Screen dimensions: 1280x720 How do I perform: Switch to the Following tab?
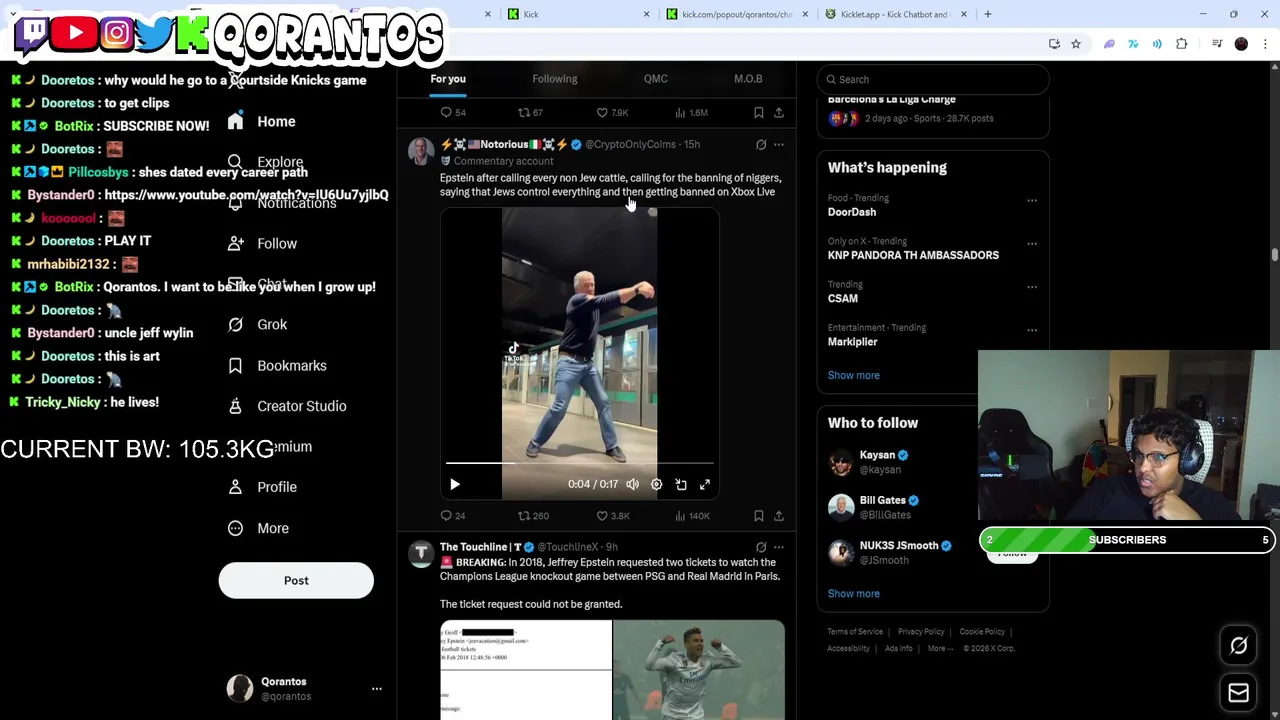point(555,79)
